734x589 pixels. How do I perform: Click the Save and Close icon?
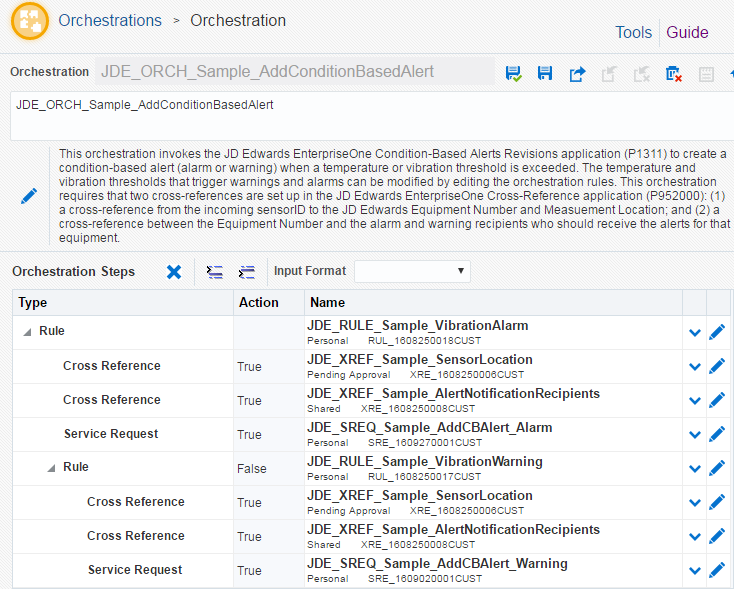[514, 73]
